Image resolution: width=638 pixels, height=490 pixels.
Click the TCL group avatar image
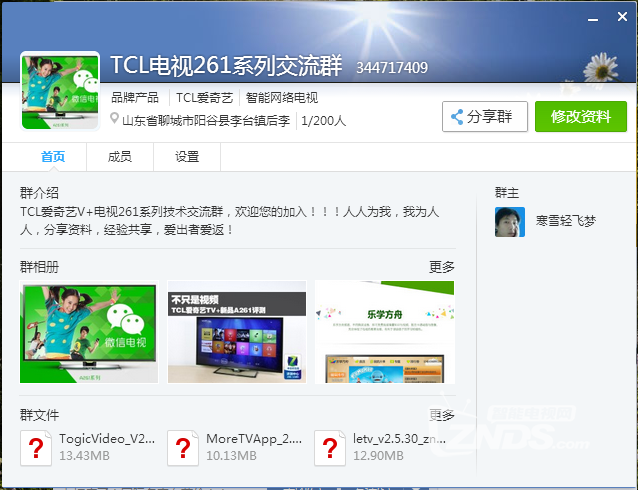[60, 91]
